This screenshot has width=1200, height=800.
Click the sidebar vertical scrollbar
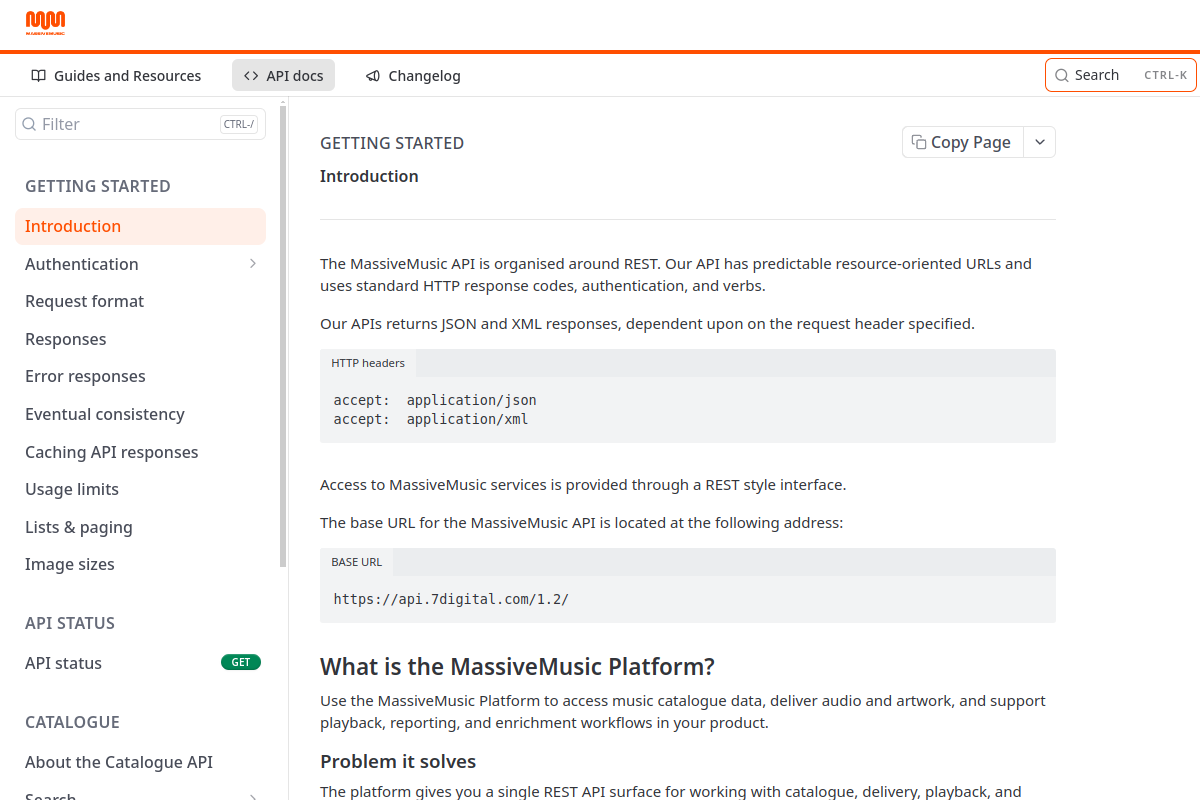[283, 335]
